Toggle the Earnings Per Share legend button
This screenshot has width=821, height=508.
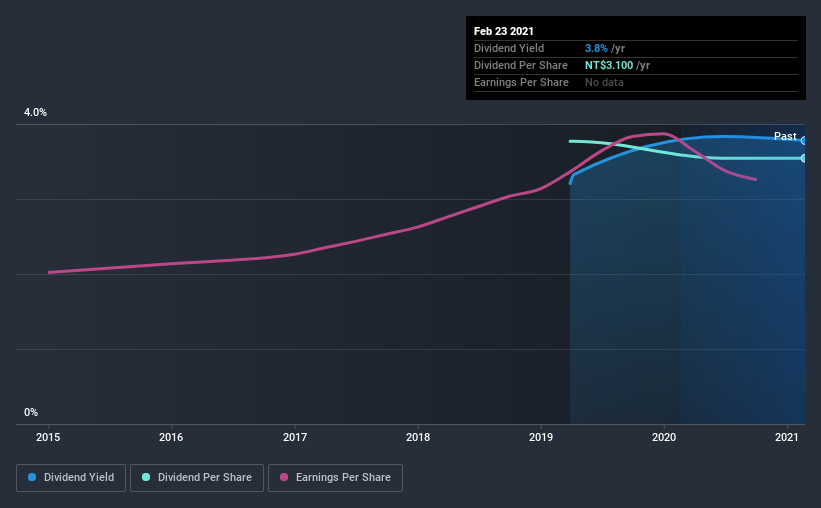tap(336, 478)
